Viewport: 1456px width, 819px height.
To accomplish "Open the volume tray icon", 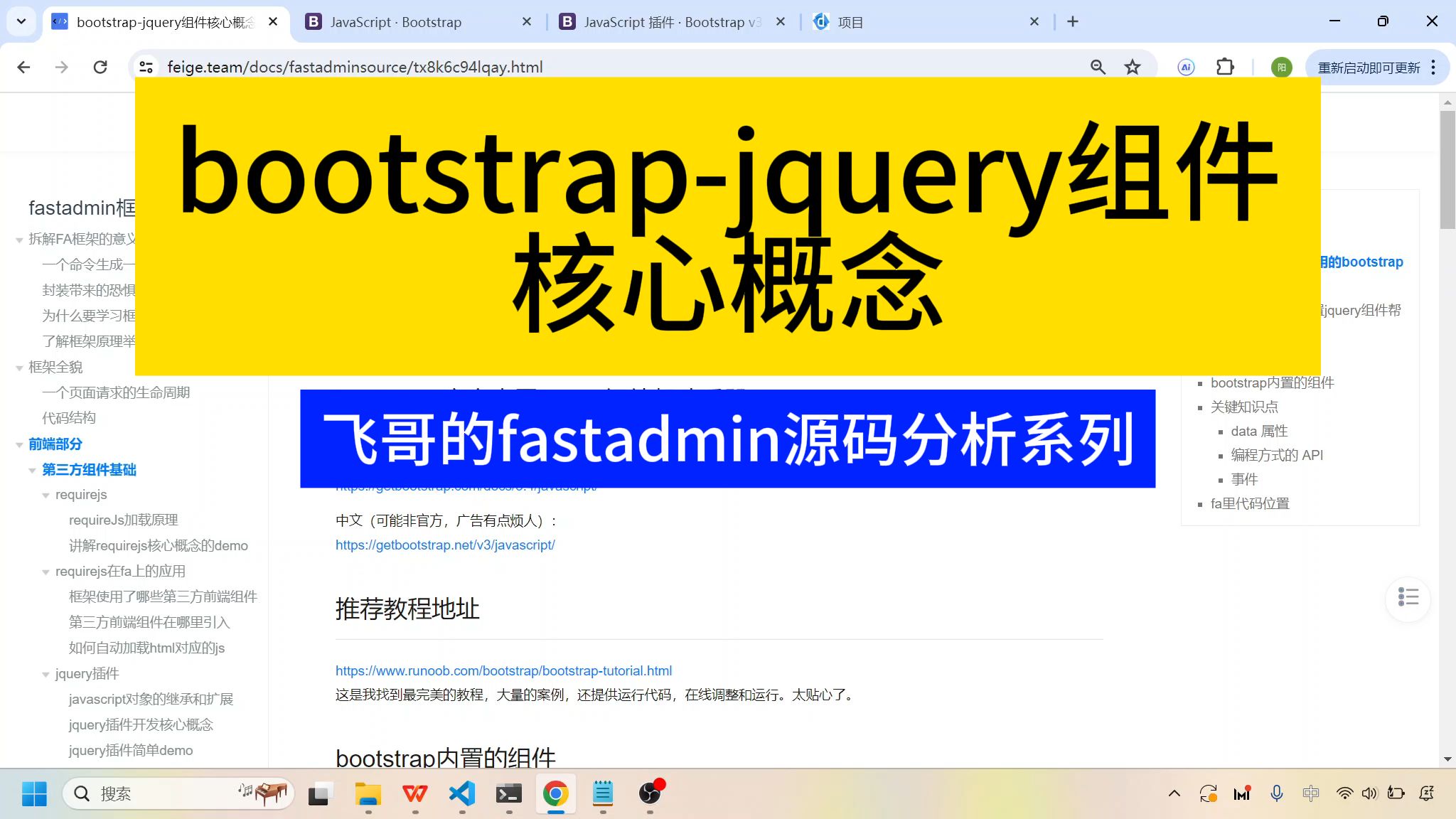I will (1369, 793).
